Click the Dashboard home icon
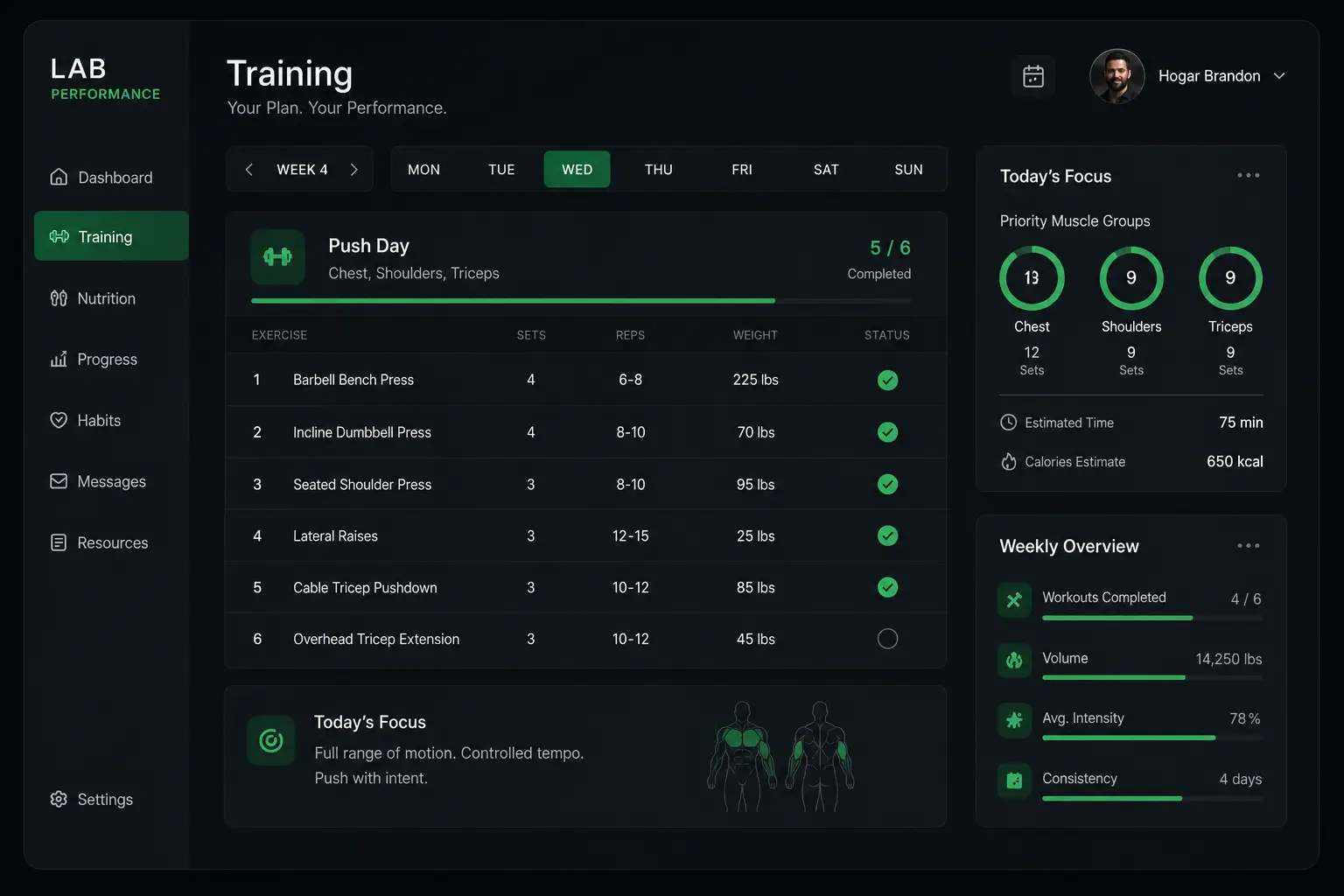 point(59,177)
